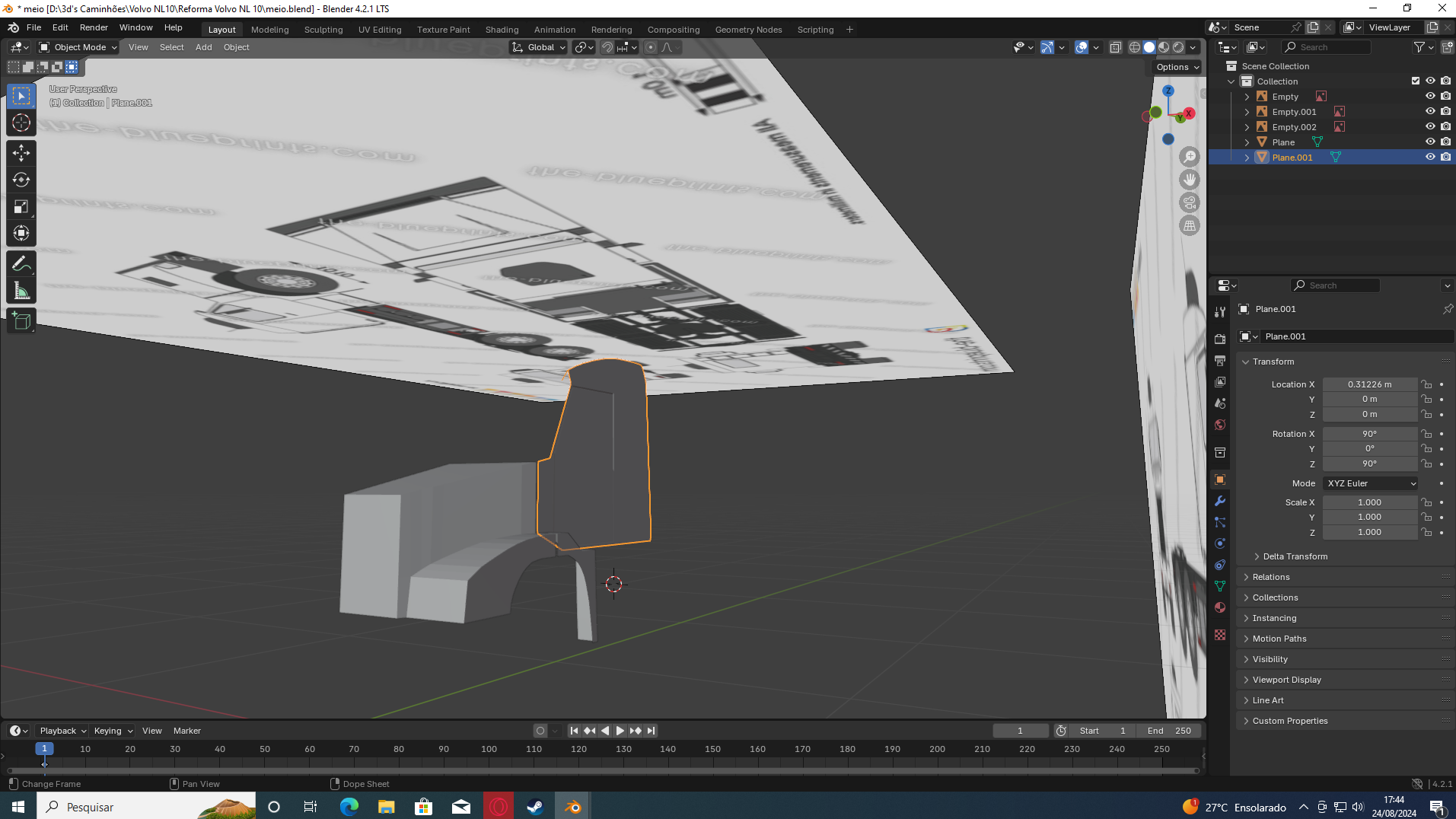
Task: Play the animation forward
Action: click(x=620, y=731)
